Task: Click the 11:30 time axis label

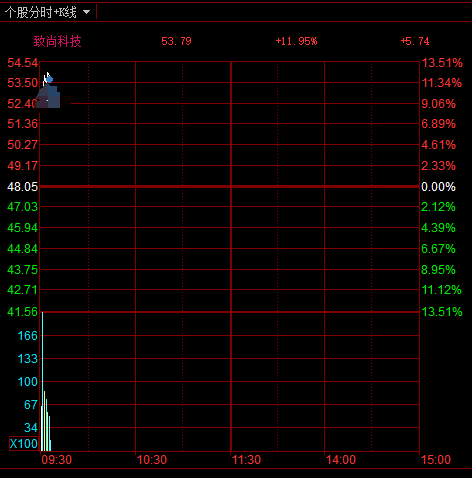Action: click(x=246, y=460)
